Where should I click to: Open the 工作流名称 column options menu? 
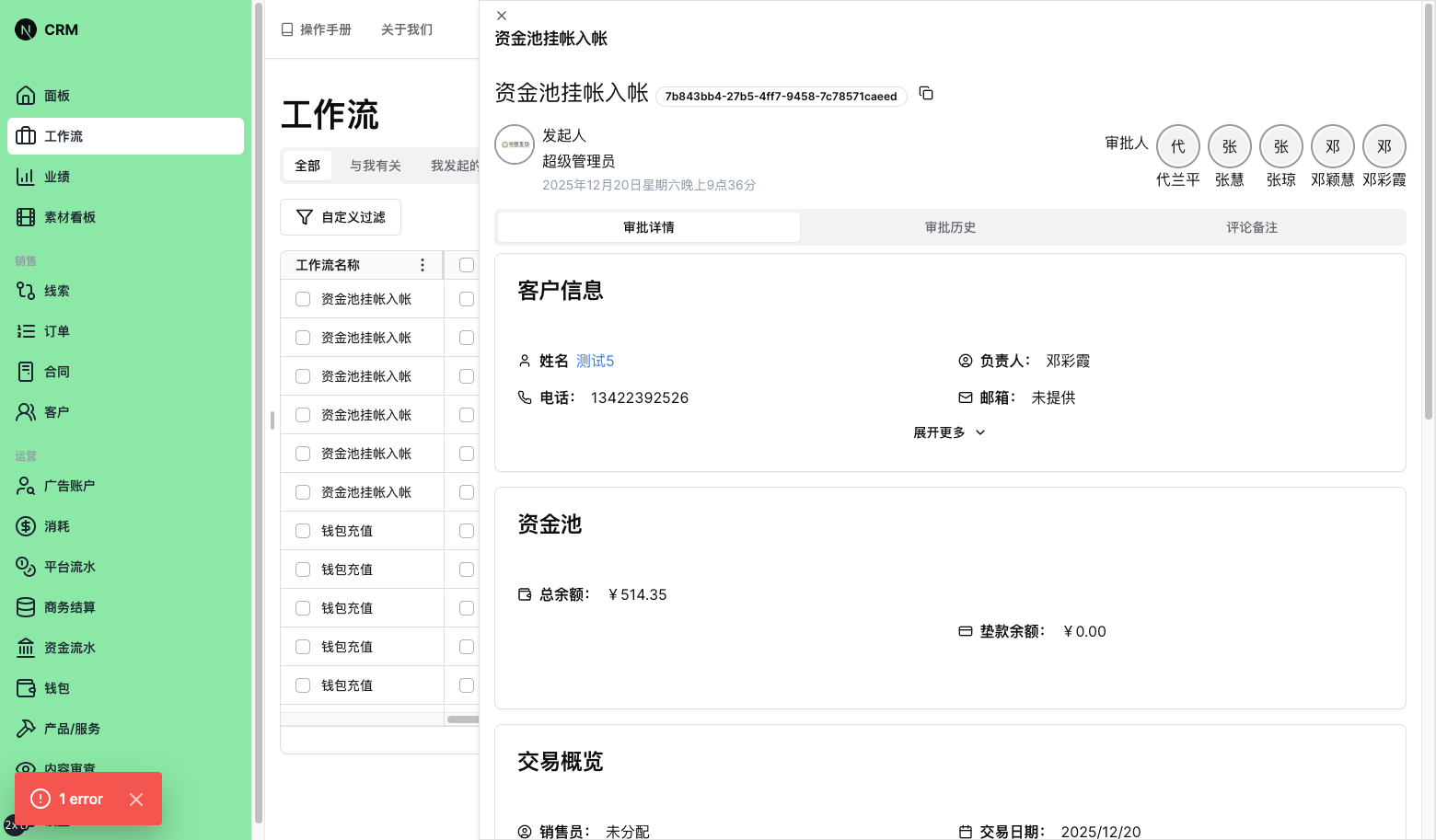pyautogui.click(x=423, y=265)
